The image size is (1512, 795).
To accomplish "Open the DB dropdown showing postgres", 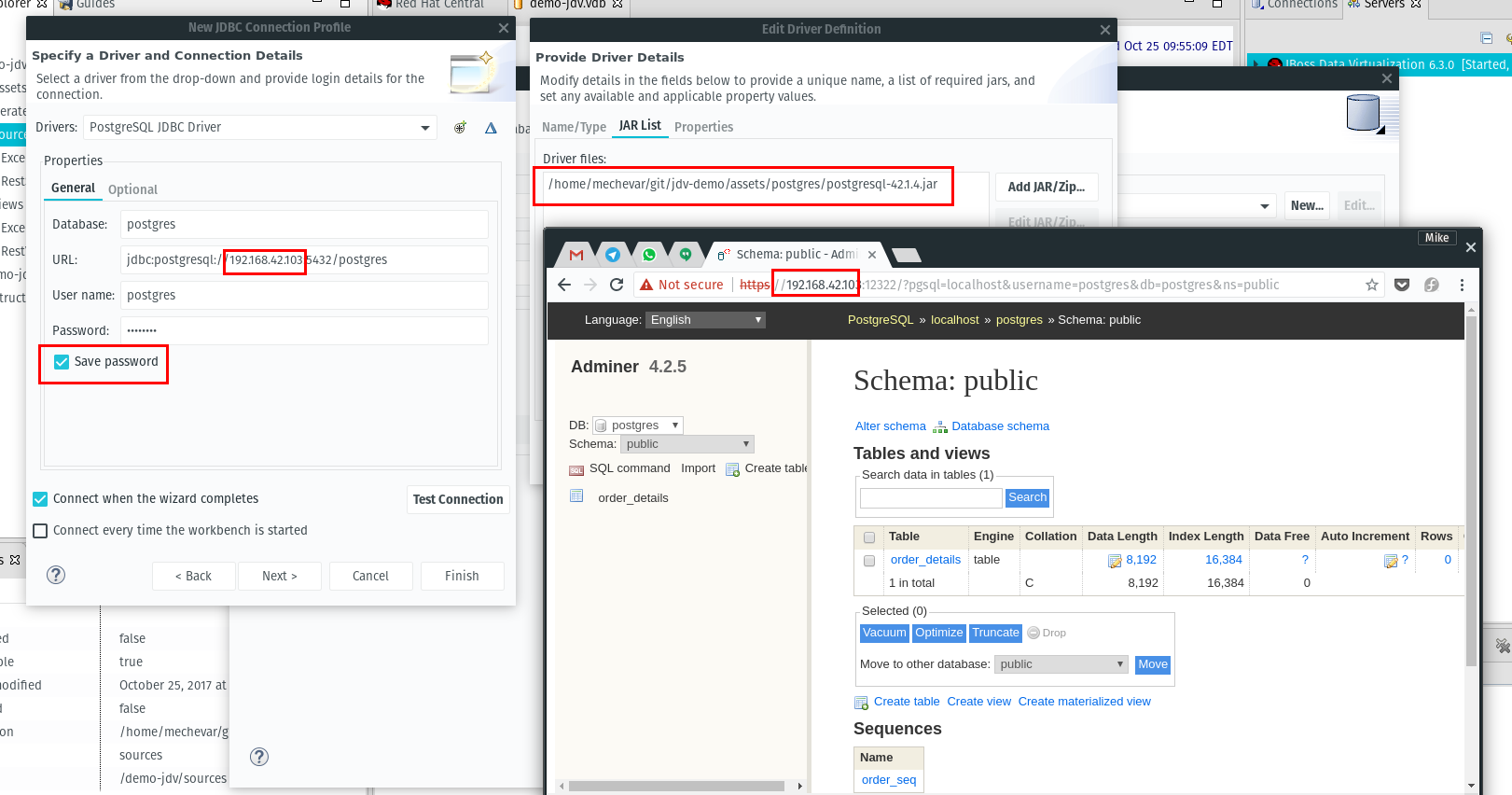I will (638, 425).
